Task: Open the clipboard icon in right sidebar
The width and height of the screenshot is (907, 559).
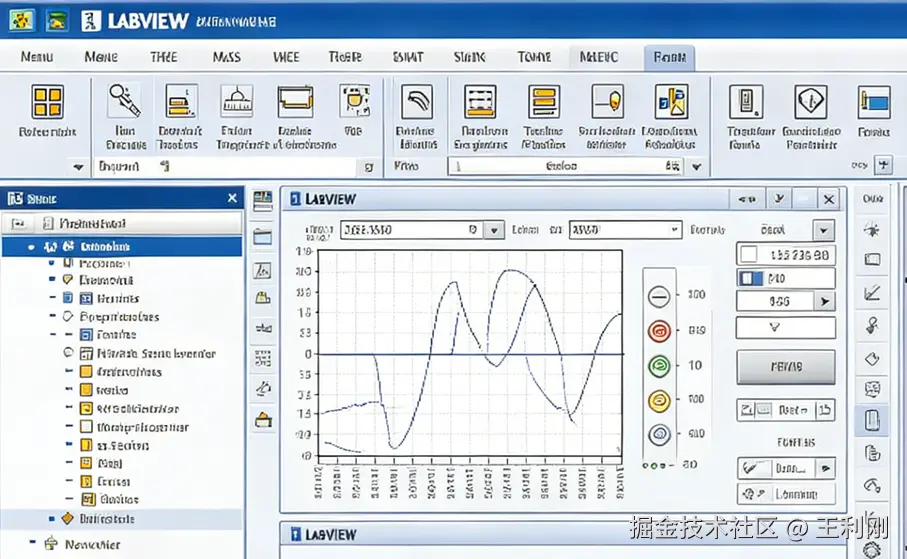Action: [872, 453]
